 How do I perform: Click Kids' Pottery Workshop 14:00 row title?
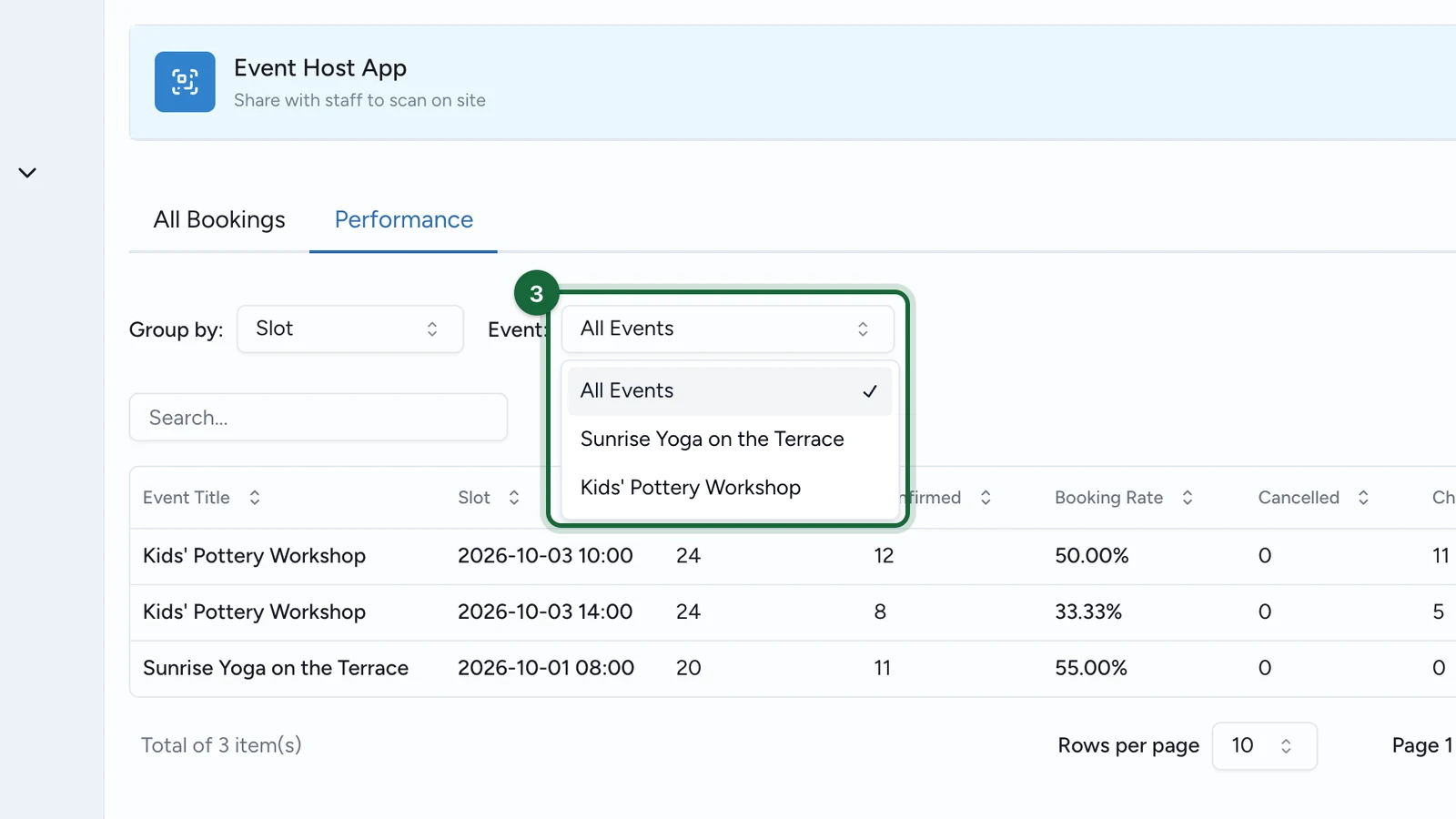coord(255,612)
